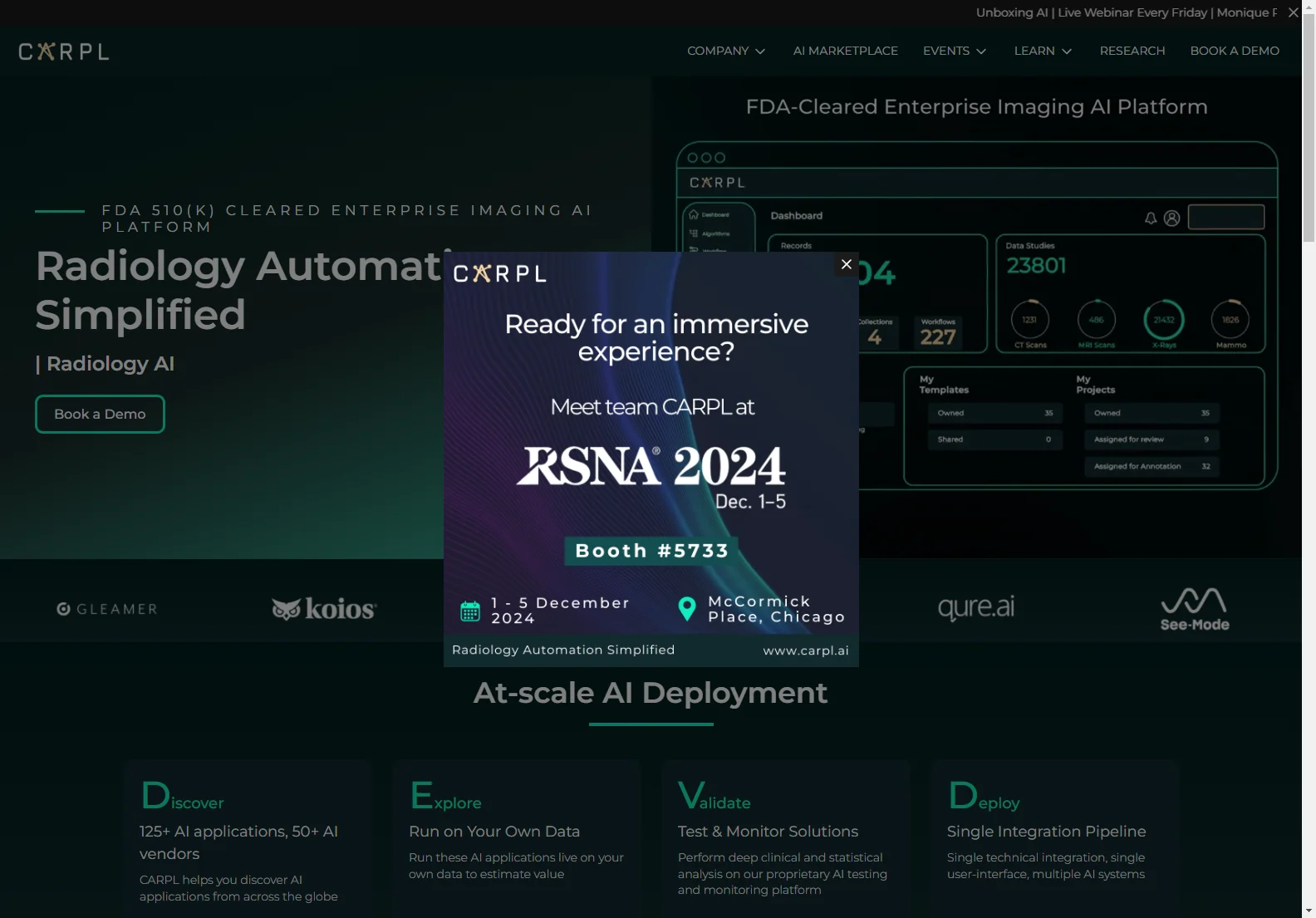Click Workflows count 227
Image resolution: width=1316 pixels, height=918 pixels.
pos(938,336)
